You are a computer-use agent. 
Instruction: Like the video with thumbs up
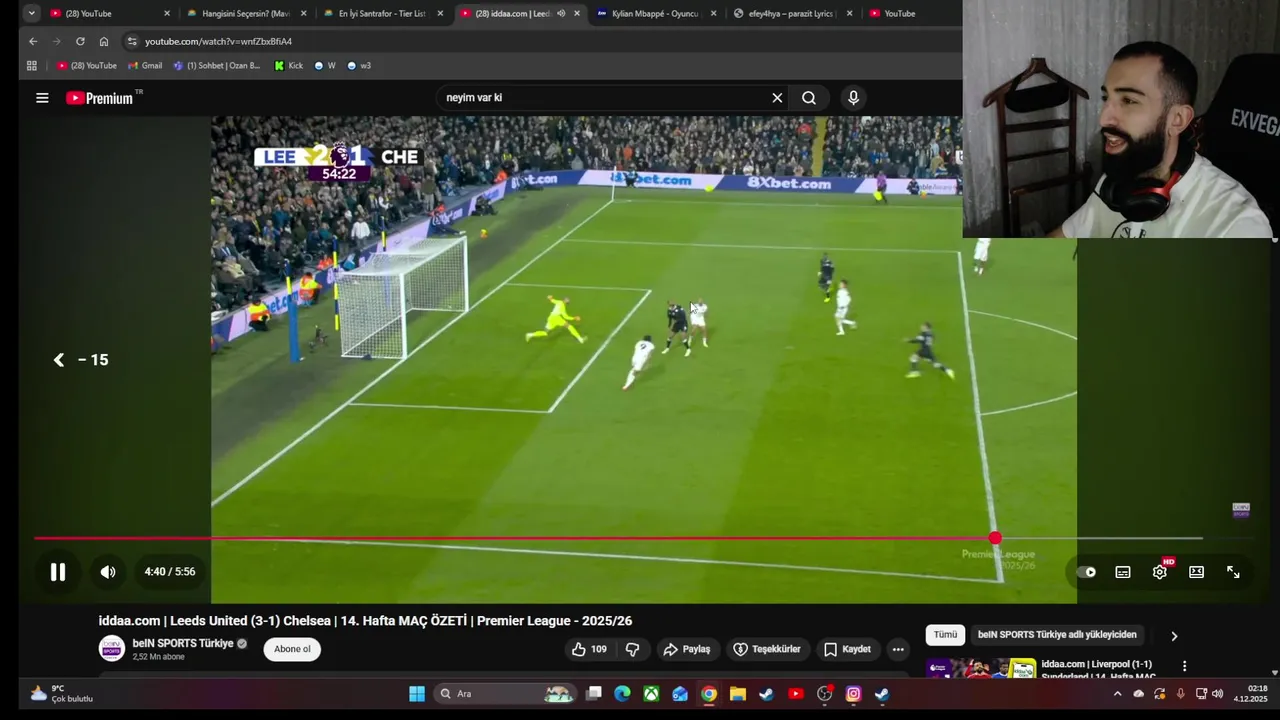[x=590, y=649]
